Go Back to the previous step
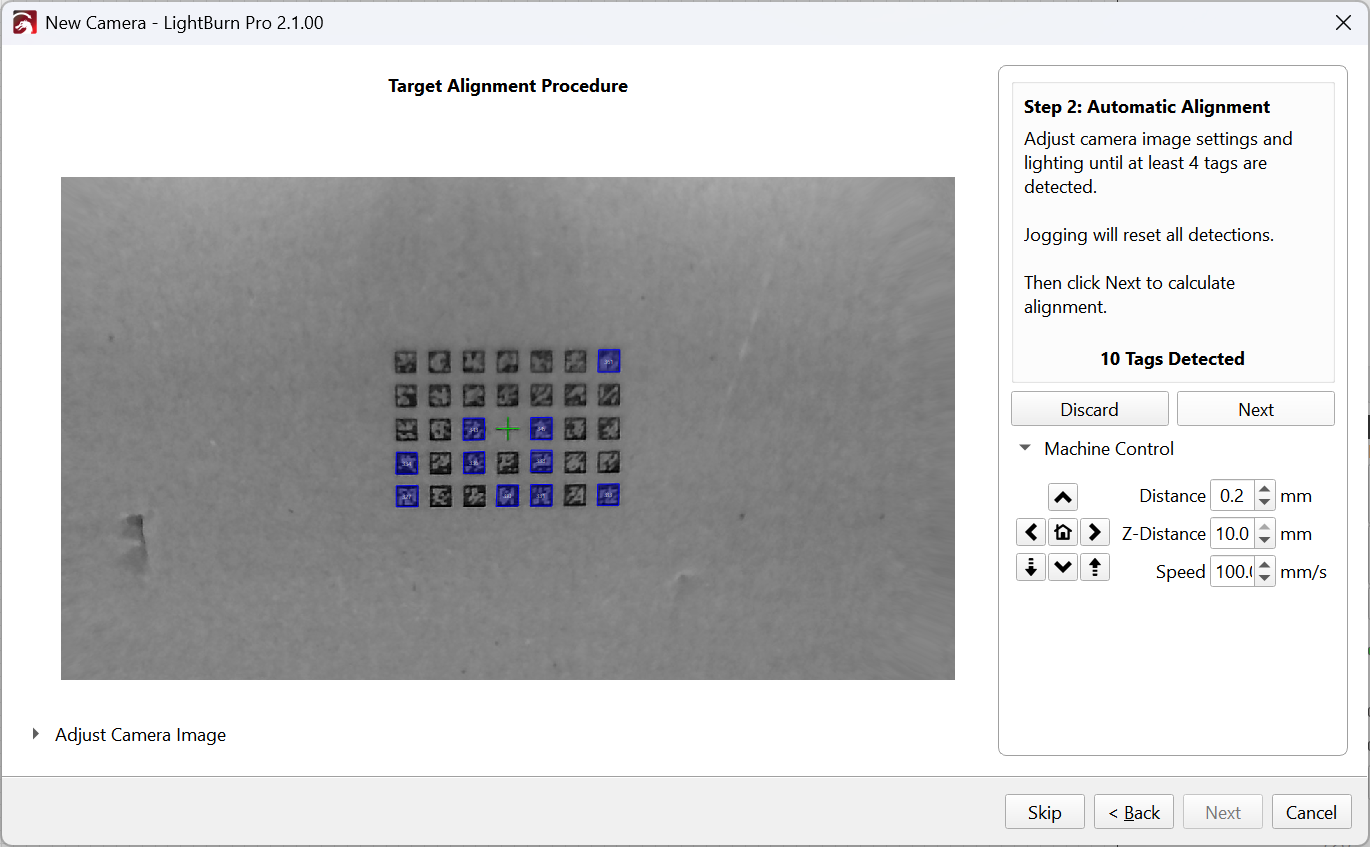Screen dimensions: 1370x847 coord(1134,812)
